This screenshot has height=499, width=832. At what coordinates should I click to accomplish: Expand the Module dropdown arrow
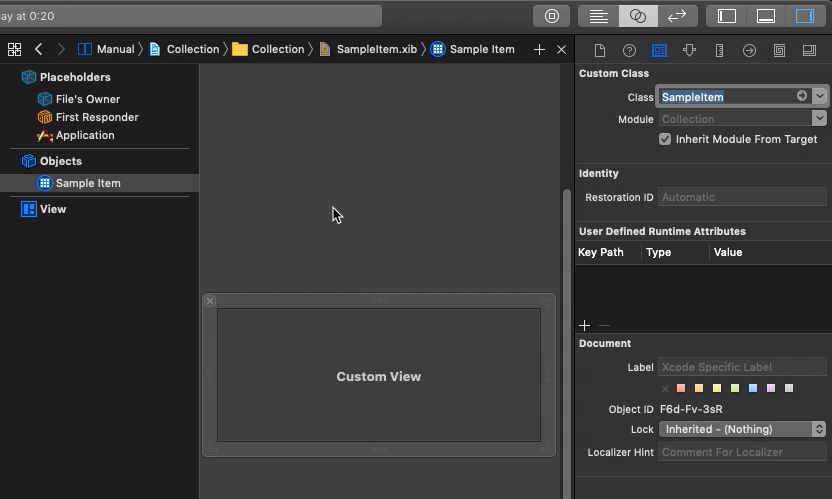pos(819,118)
